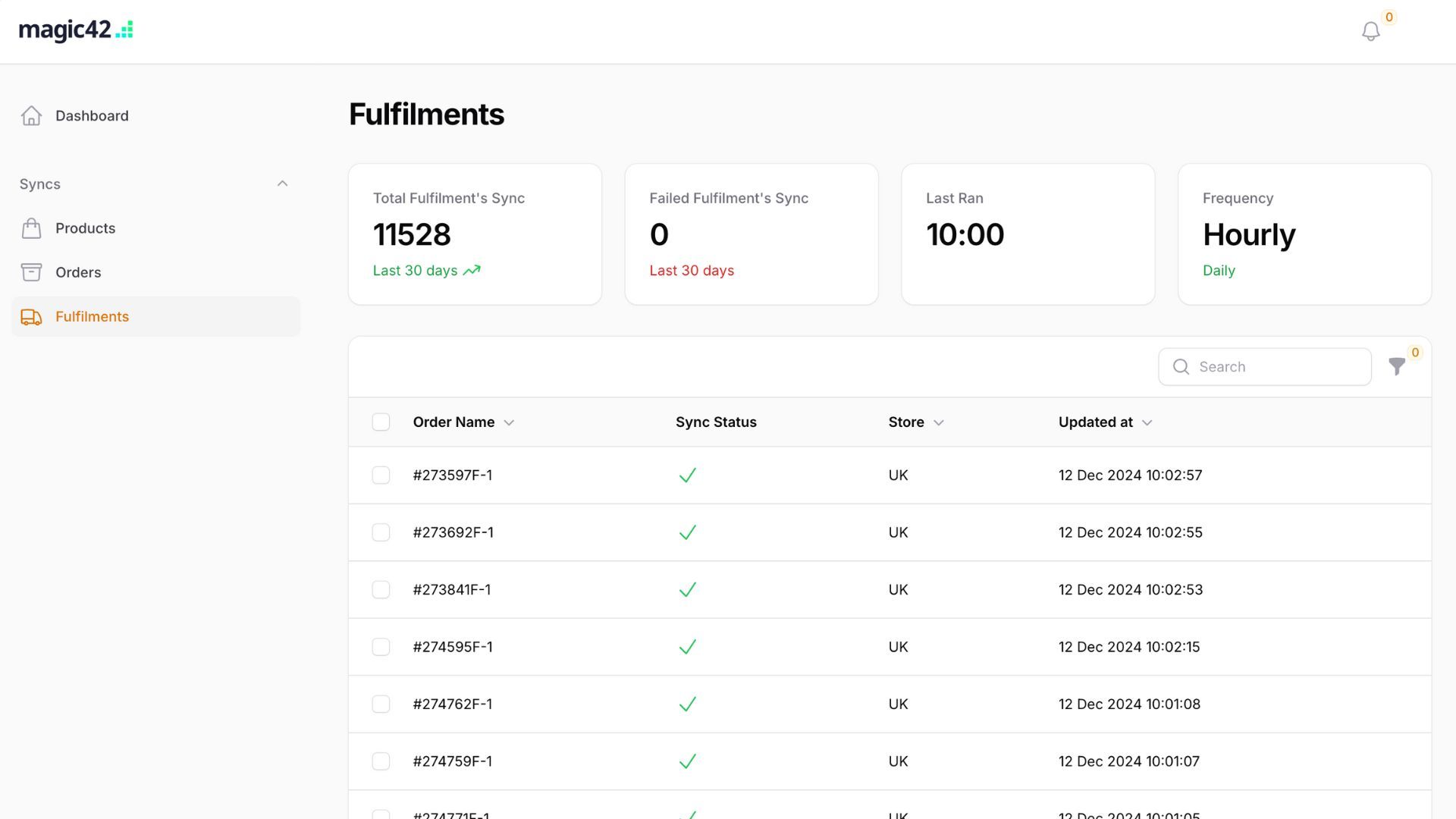Click the Dashboard home icon

coord(31,116)
